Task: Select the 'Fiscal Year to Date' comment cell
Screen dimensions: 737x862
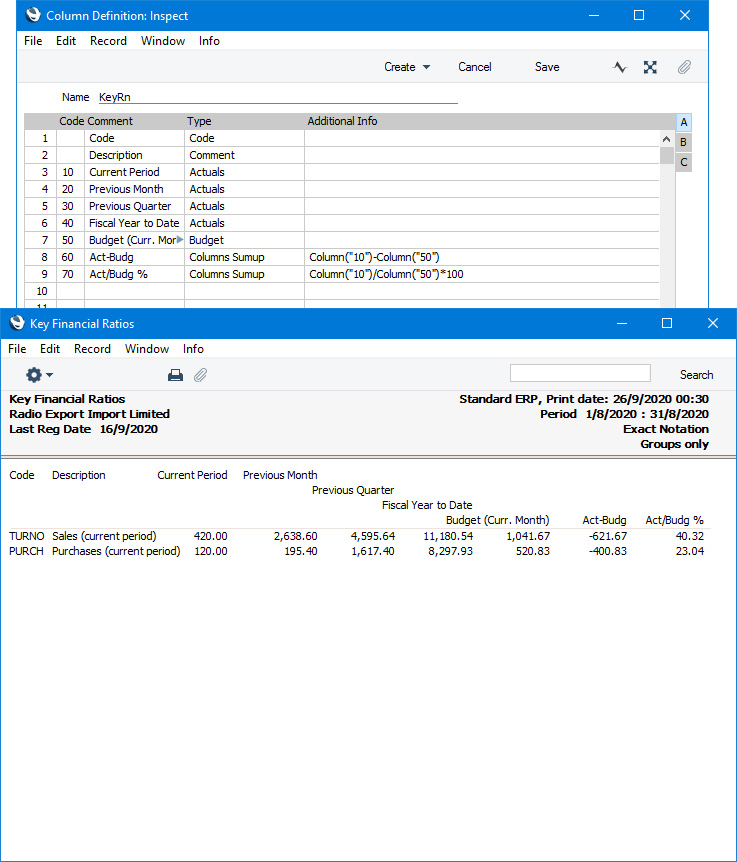Action: [134, 223]
